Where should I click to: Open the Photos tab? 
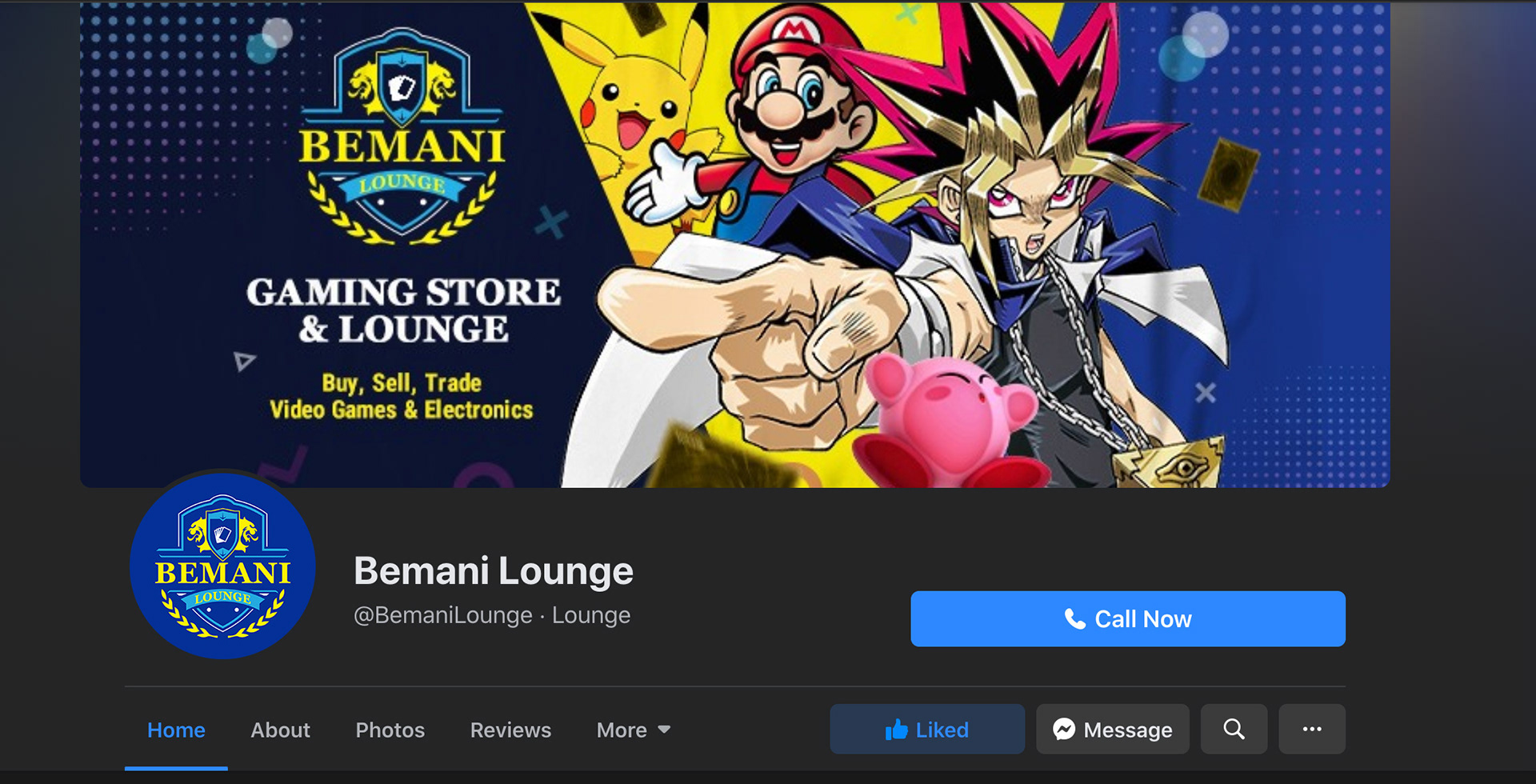[x=390, y=730]
